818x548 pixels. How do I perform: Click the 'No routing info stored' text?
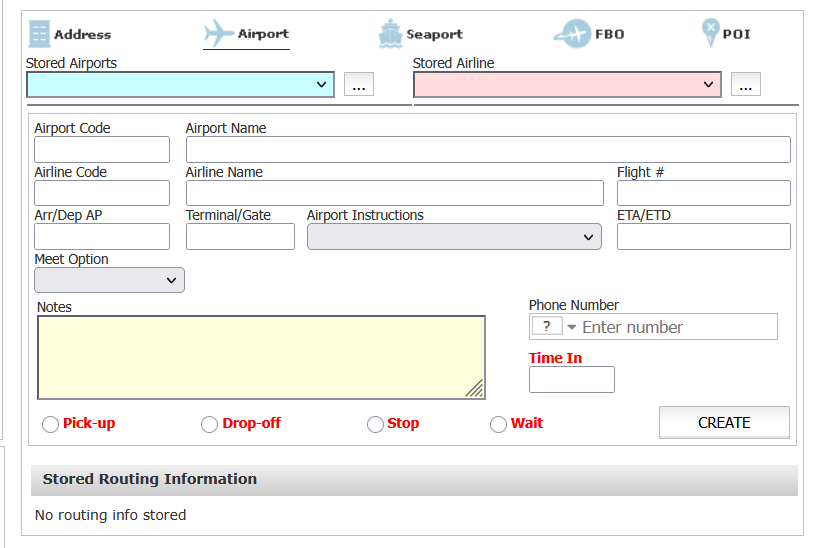pos(111,515)
